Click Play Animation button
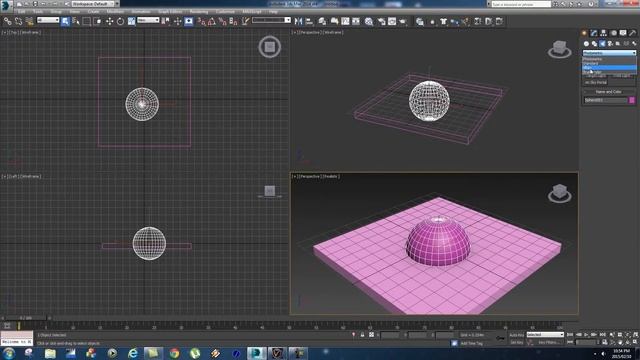The width and height of the screenshot is (640, 360). click(x=586, y=335)
